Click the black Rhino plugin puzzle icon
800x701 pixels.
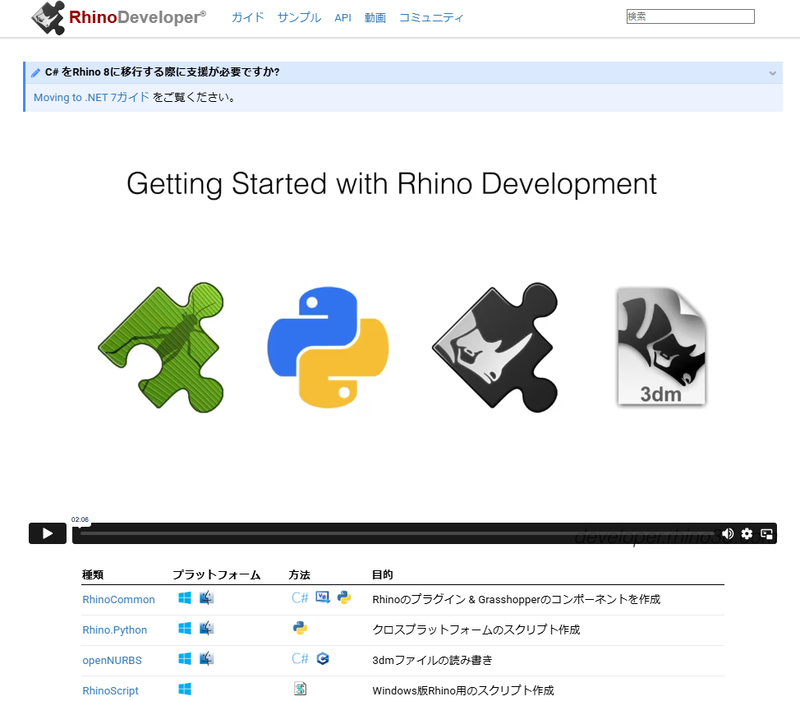(x=495, y=347)
